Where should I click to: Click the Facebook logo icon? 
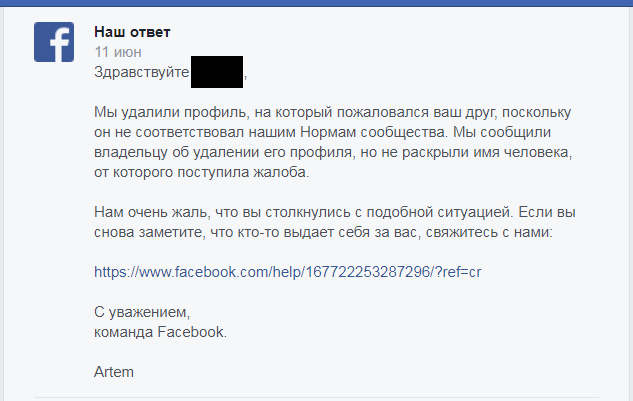pyautogui.click(x=55, y=42)
